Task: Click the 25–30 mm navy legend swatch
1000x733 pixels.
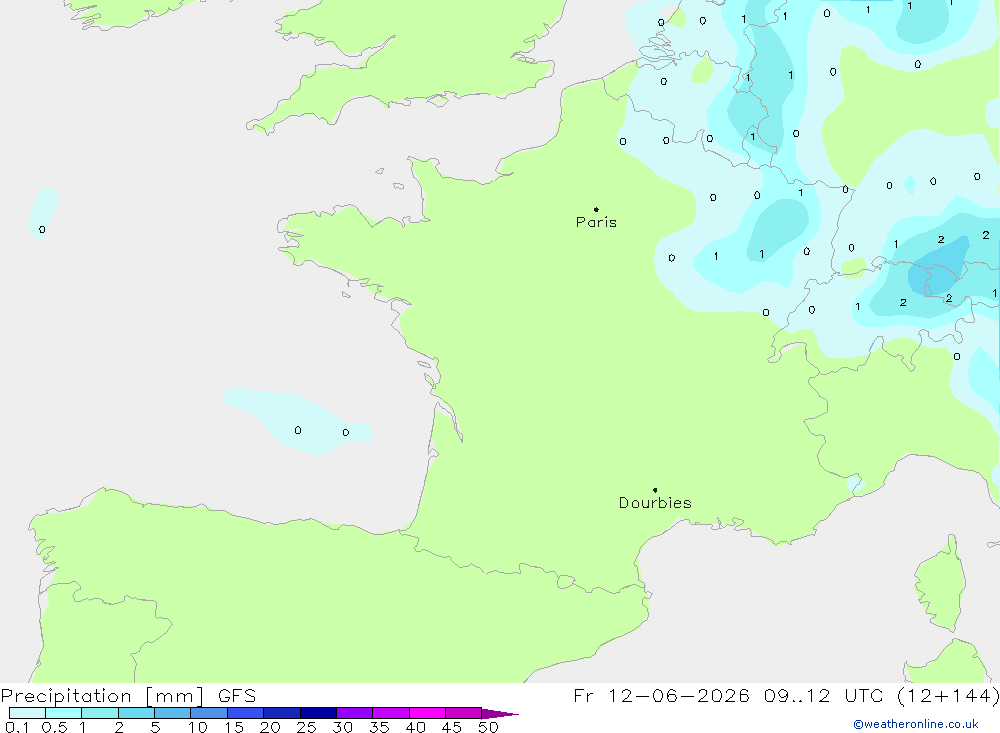Action: (318, 713)
